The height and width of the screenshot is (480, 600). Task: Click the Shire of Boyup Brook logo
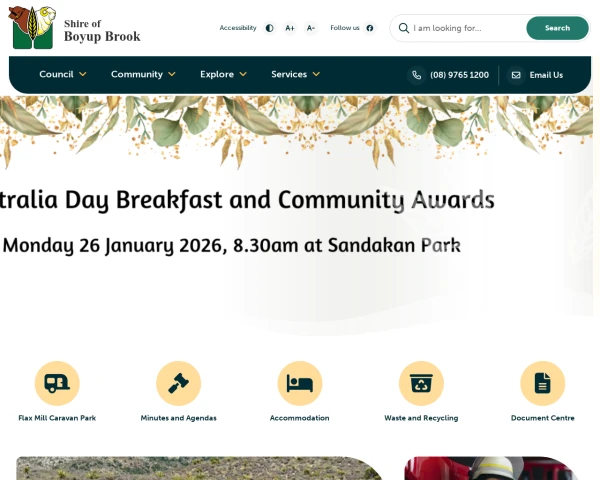pyautogui.click(x=77, y=28)
